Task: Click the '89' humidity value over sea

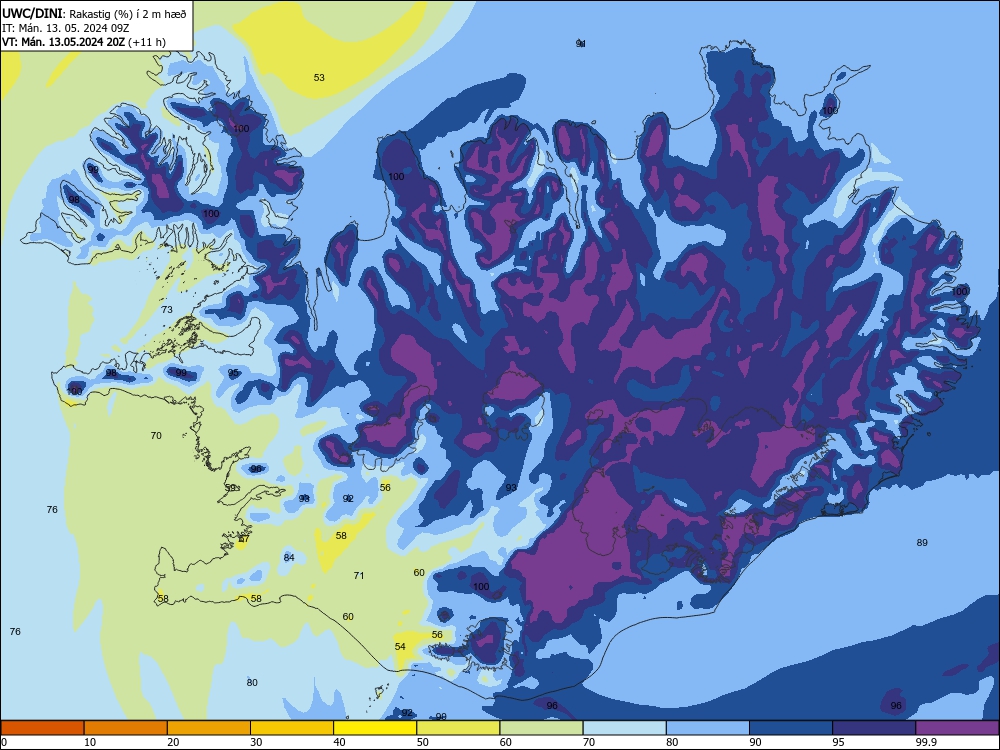Action: tap(922, 543)
